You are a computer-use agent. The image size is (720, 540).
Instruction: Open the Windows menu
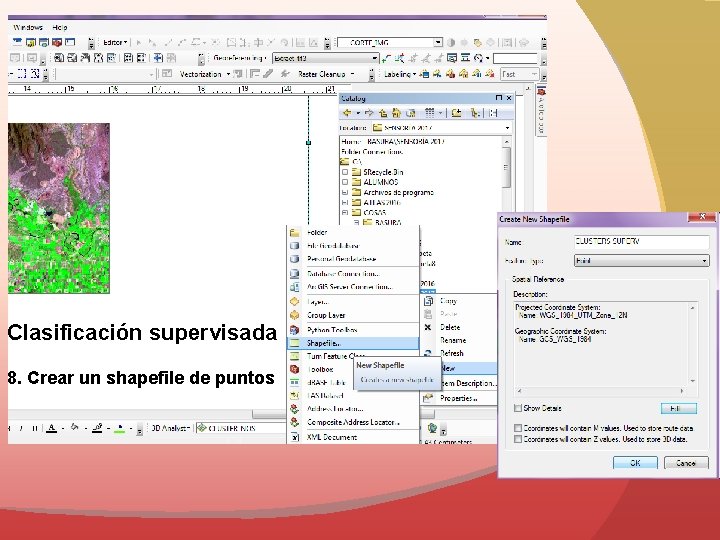28,28
